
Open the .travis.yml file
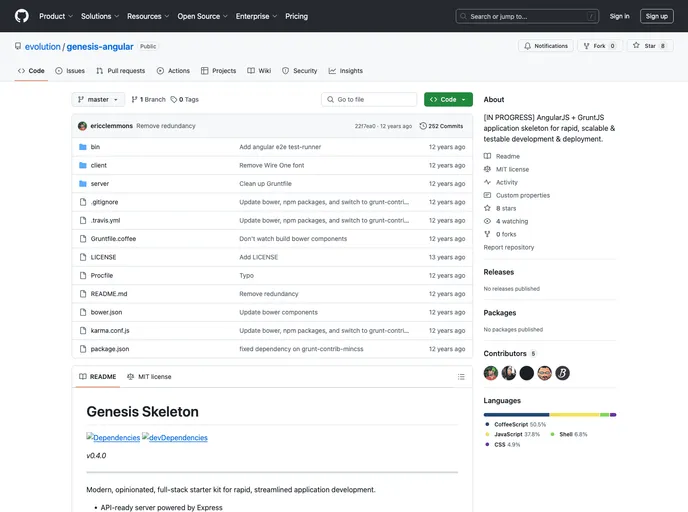tap(105, 221)
